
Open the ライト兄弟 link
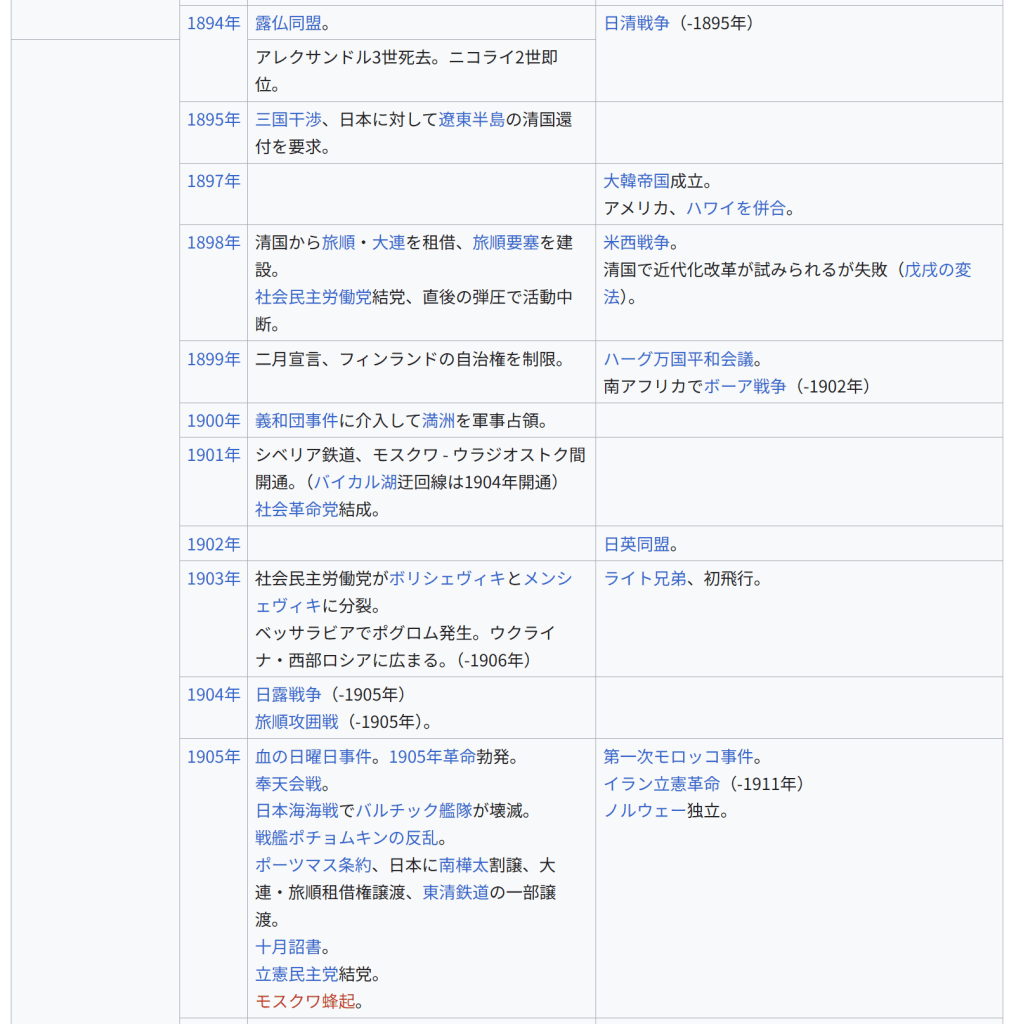(x=644, y=579)
